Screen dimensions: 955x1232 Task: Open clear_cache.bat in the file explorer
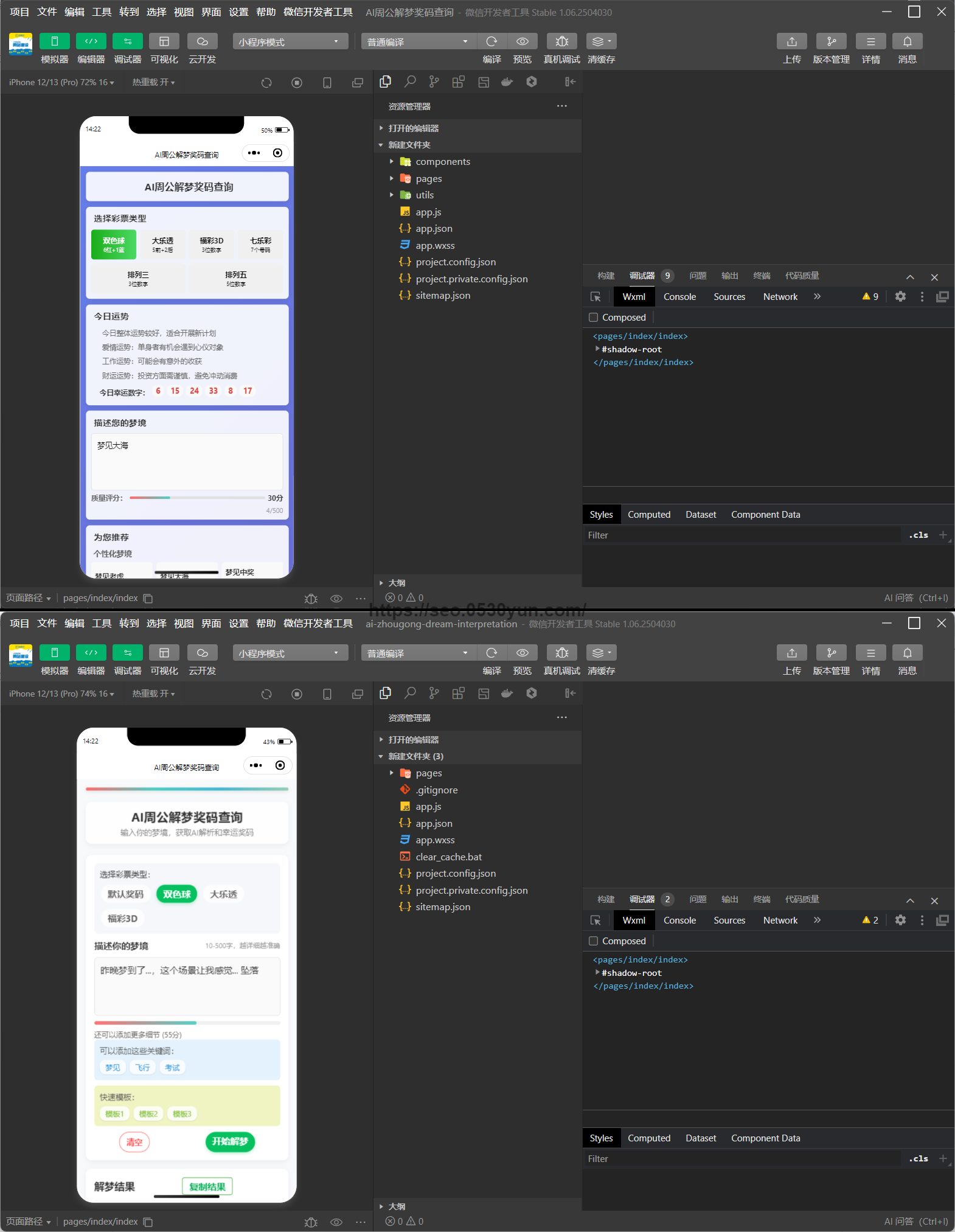click(x=448, y=857)
